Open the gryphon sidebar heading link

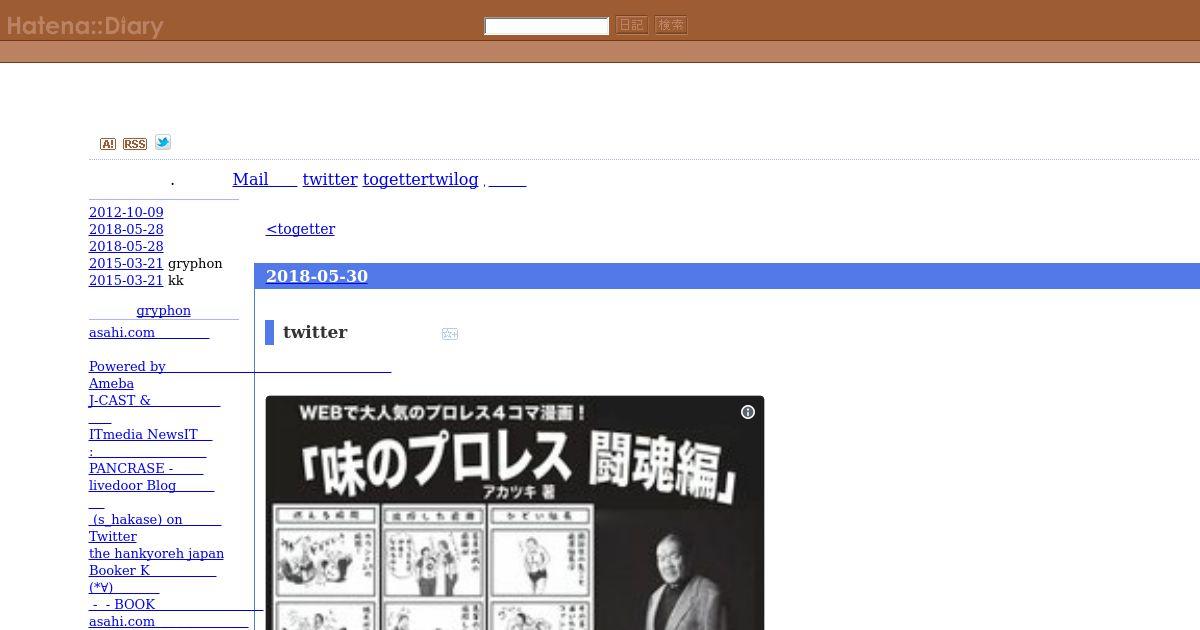[x=163, y=310]
